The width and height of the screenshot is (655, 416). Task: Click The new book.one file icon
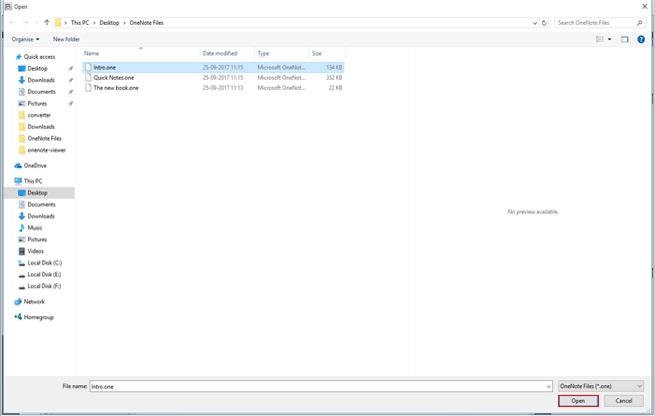pos(88,88)
